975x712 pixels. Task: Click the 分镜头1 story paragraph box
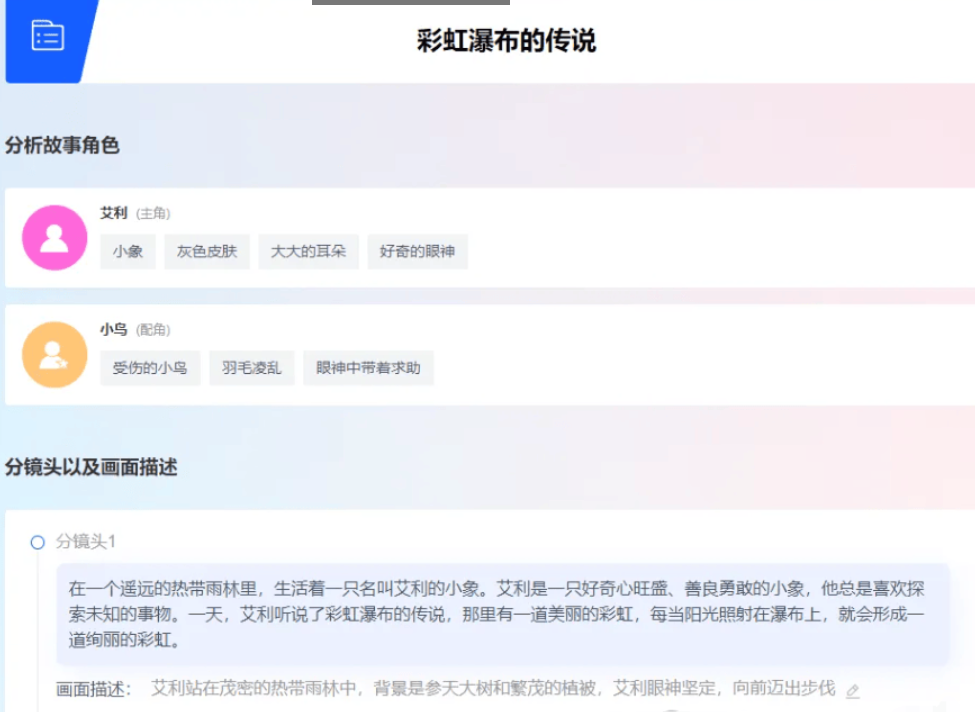click(500, 614)
